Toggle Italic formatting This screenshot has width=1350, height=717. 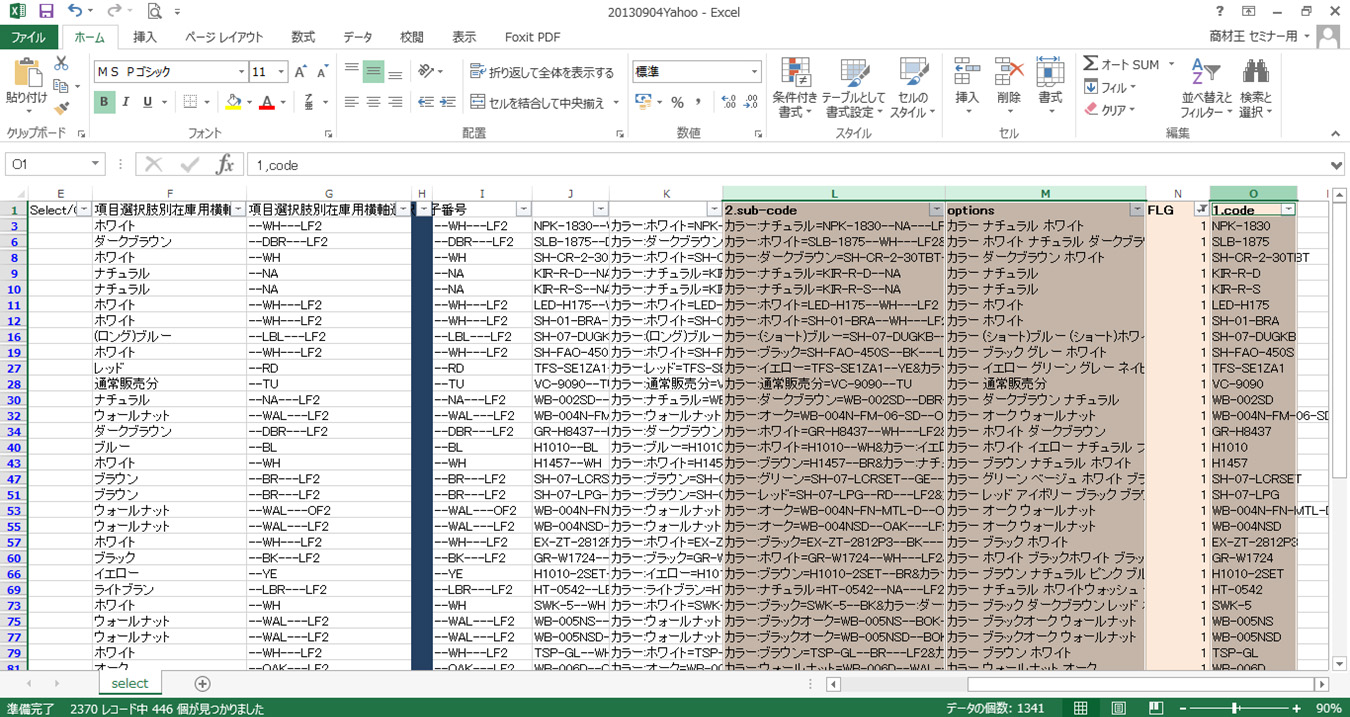click(126, 102)
